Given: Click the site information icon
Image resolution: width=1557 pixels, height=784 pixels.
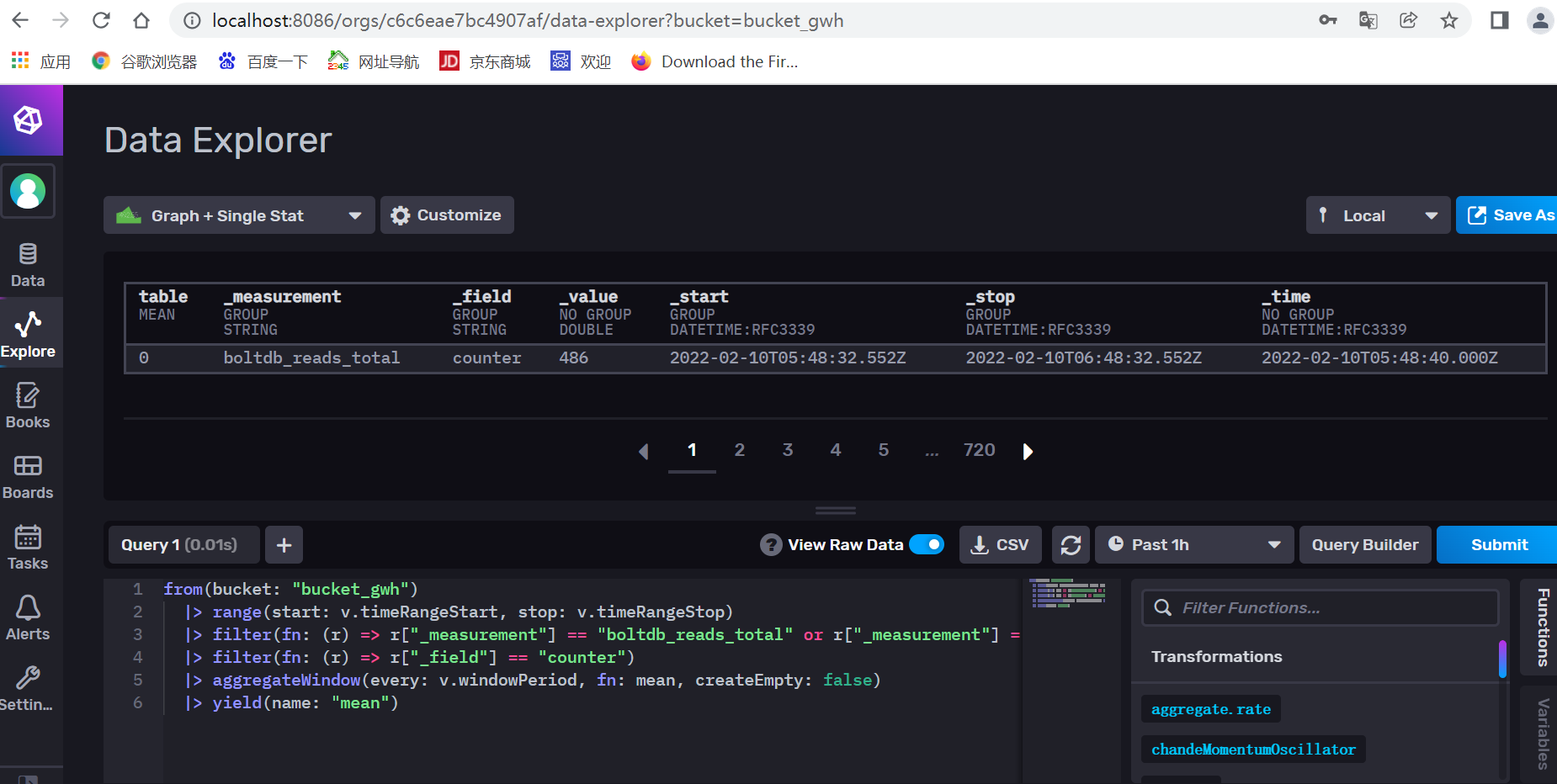Looking at the screenshot, I should tap(193, 20).
